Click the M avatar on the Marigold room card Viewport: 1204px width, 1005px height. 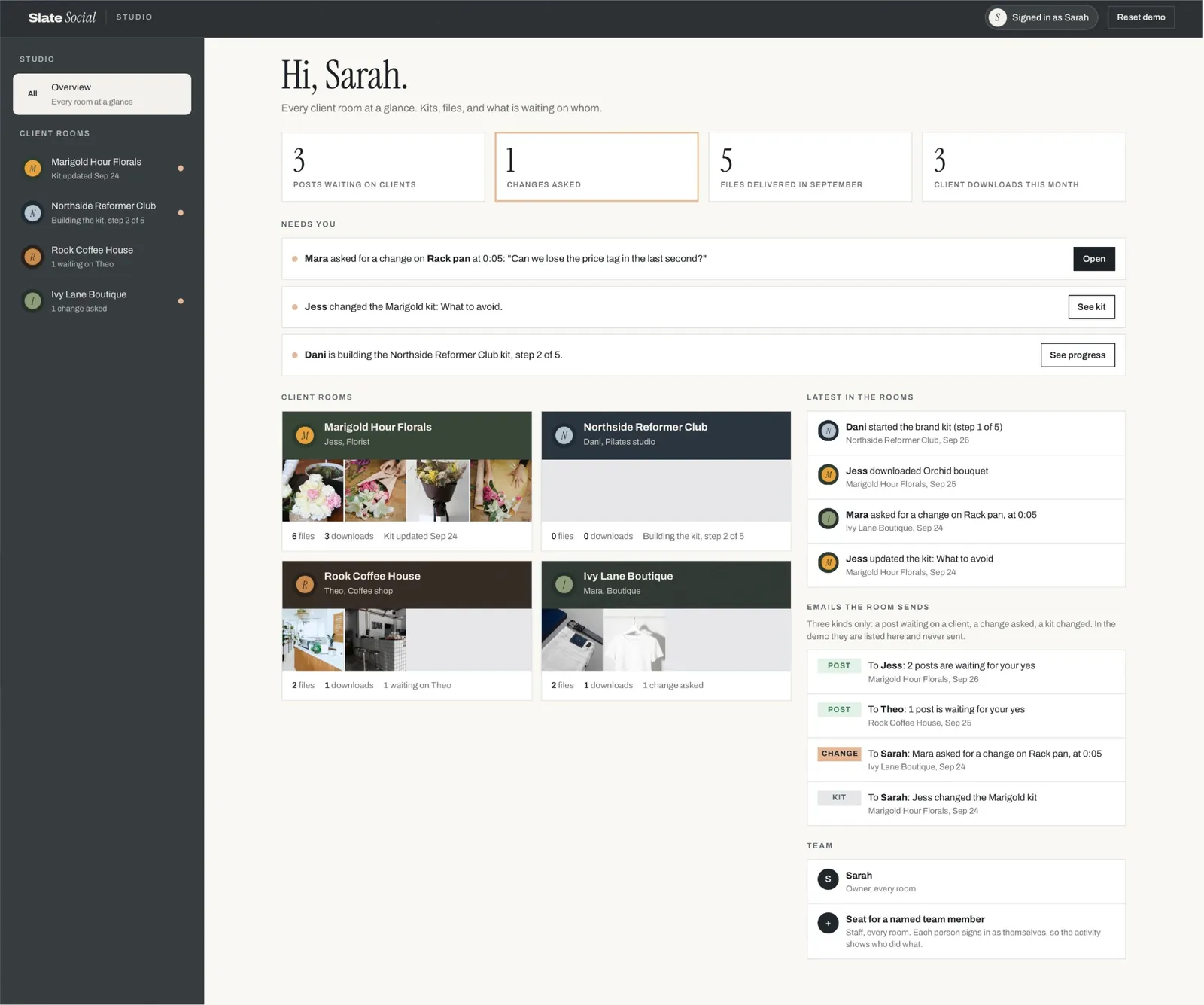point(305,435)
